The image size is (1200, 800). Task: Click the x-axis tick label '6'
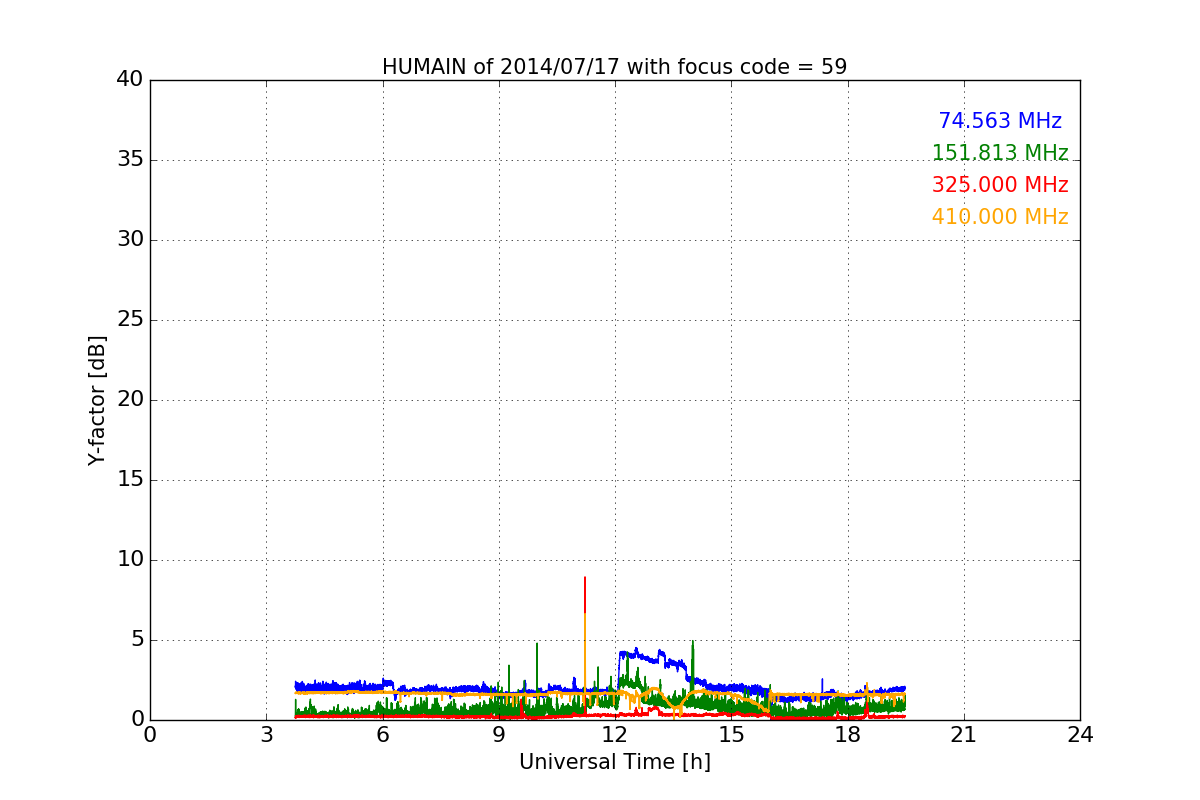click(x=383, y=735)
